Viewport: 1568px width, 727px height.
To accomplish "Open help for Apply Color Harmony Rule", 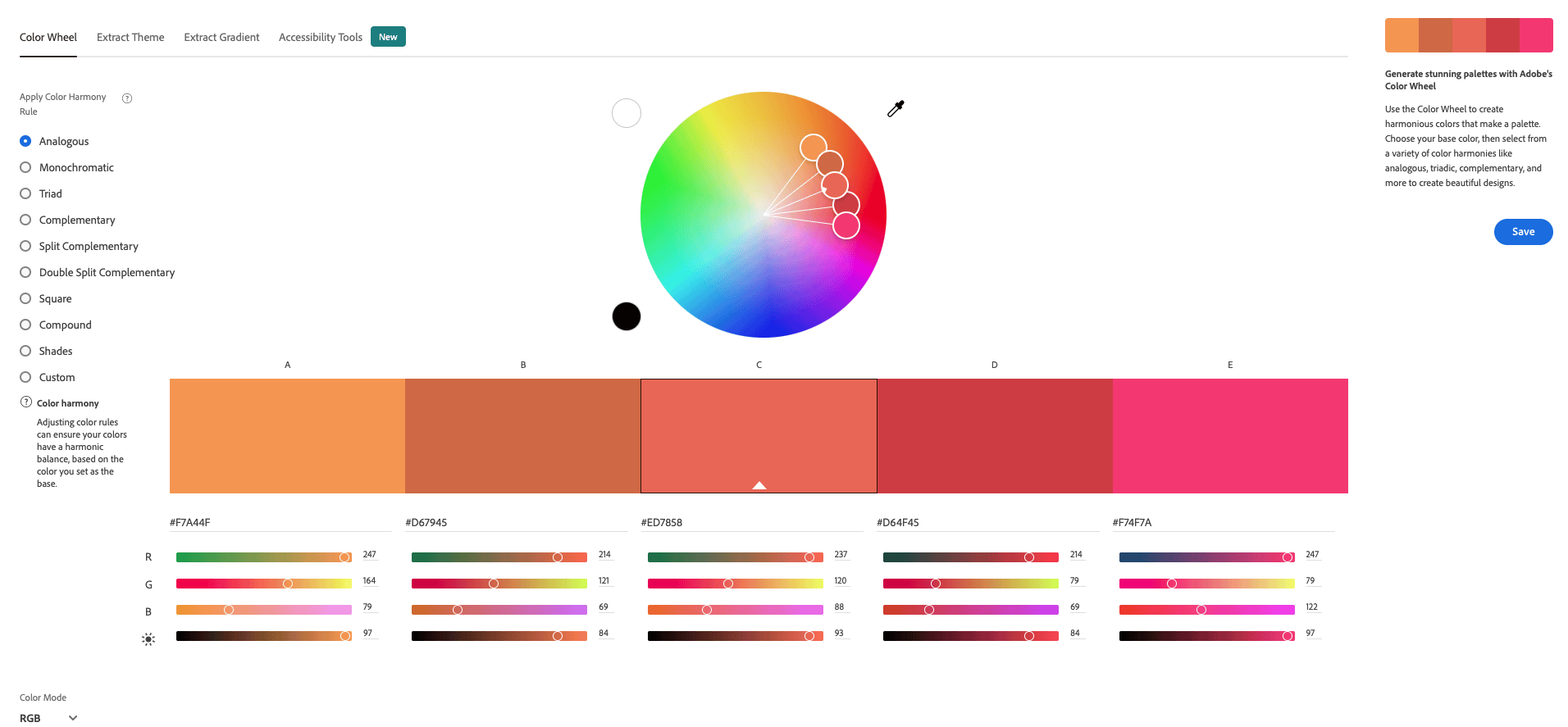I will (x=127, y=98).
